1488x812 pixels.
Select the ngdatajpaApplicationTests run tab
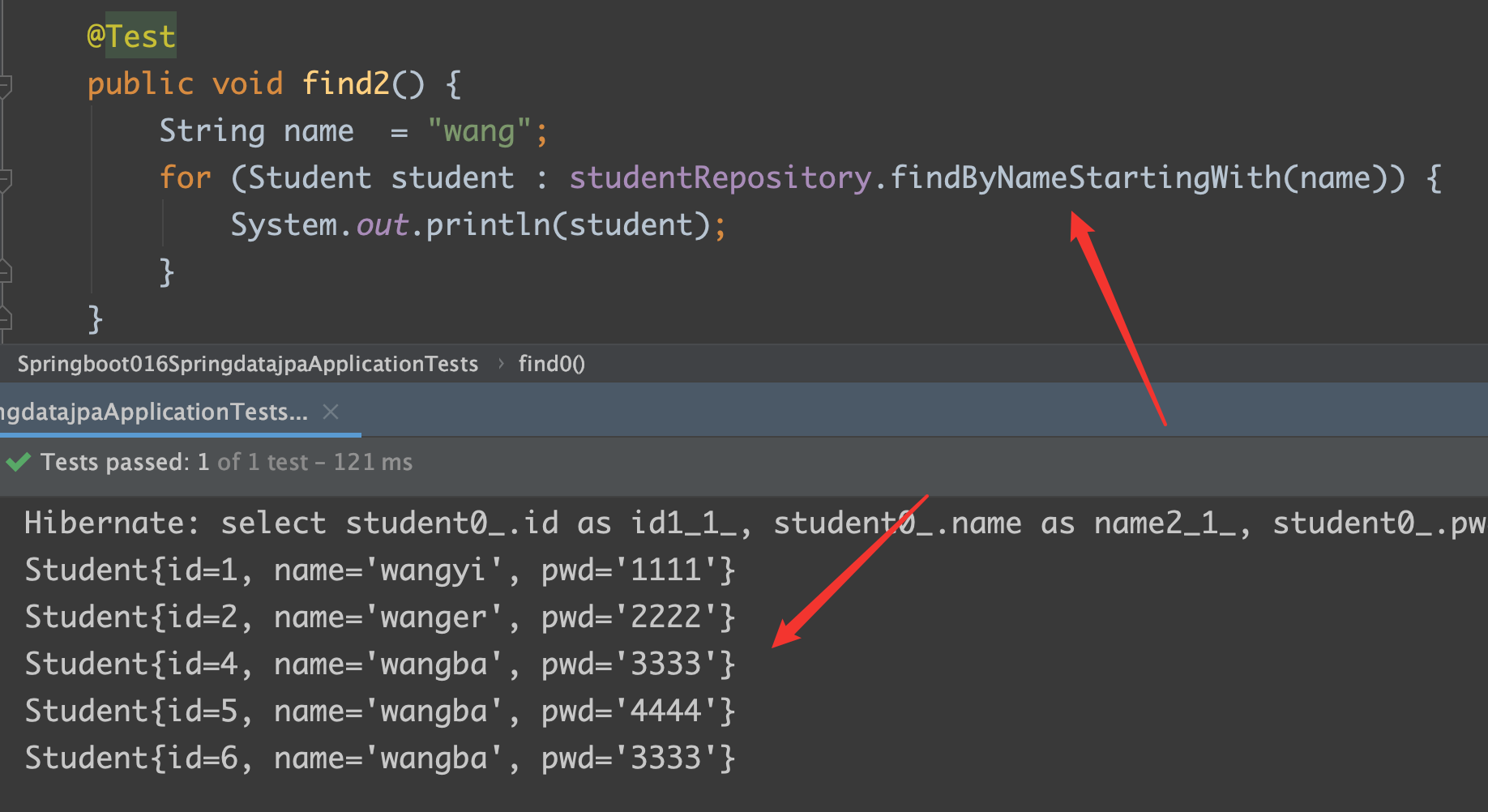[x=154, y=412]
